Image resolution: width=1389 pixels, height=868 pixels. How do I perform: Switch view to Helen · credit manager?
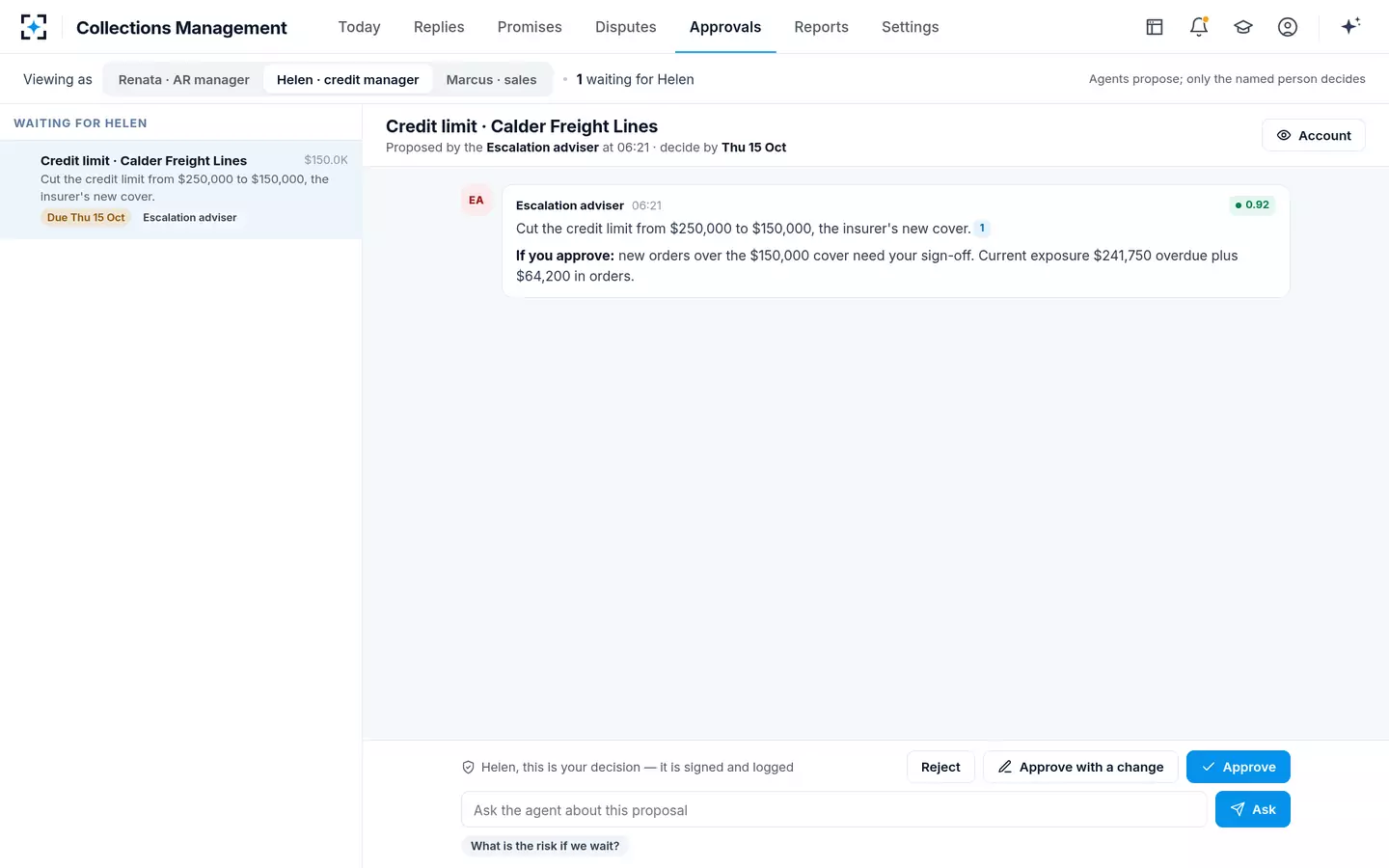347,79
